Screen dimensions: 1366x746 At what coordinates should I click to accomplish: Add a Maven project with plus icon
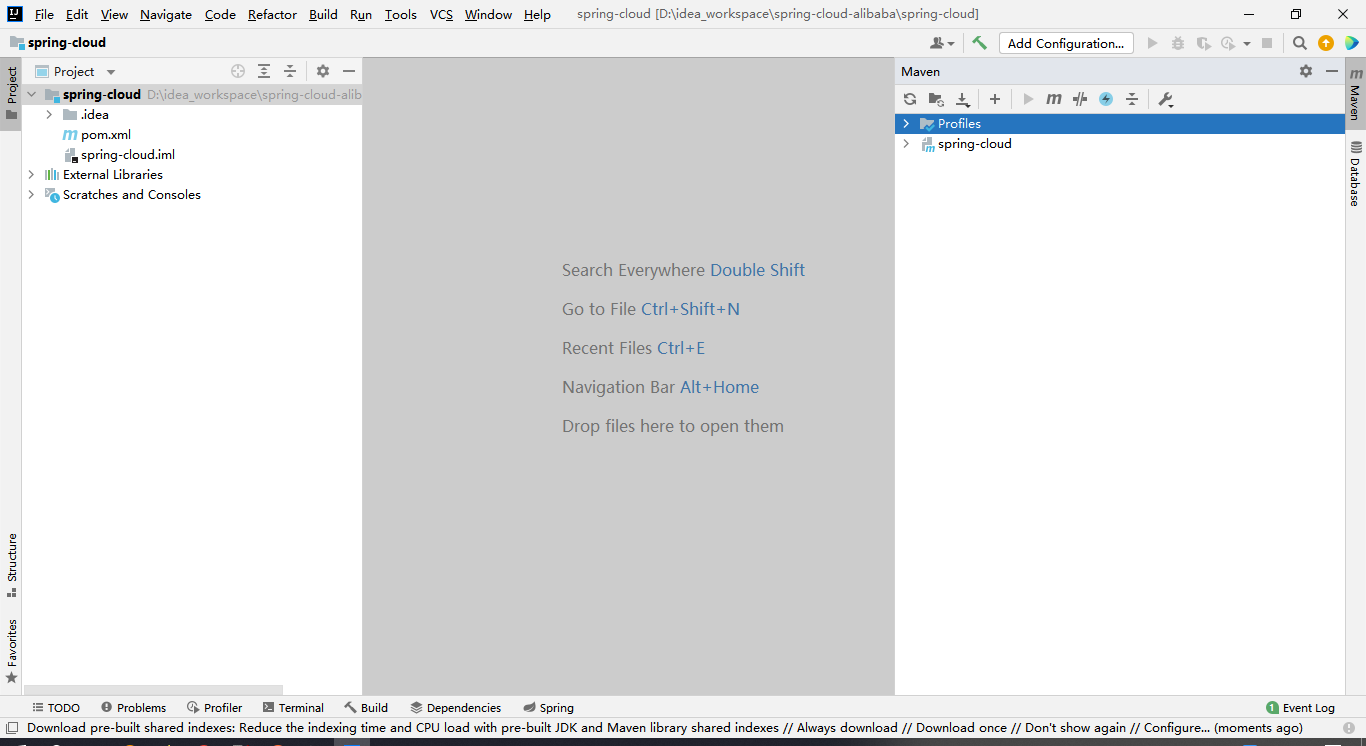coord(994,99)
